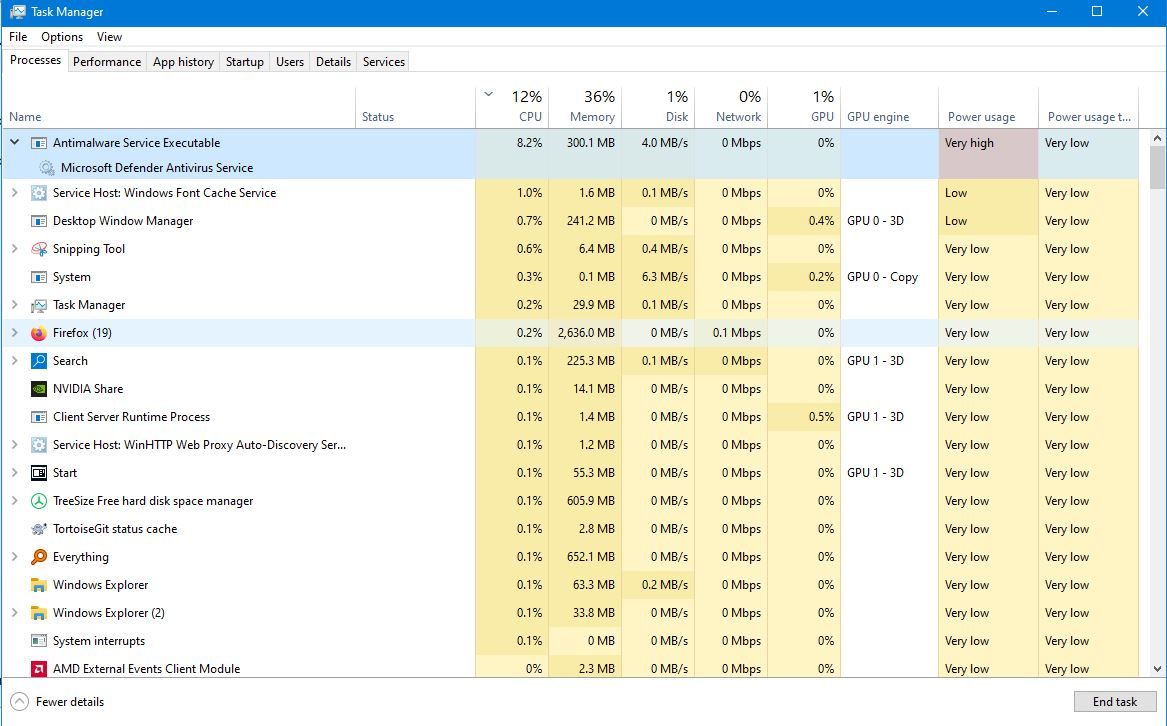Image resolution: width=1167 pixels, height=726 pixels.
Task: Expand the Everything process
Action: (x=14, y=557)
